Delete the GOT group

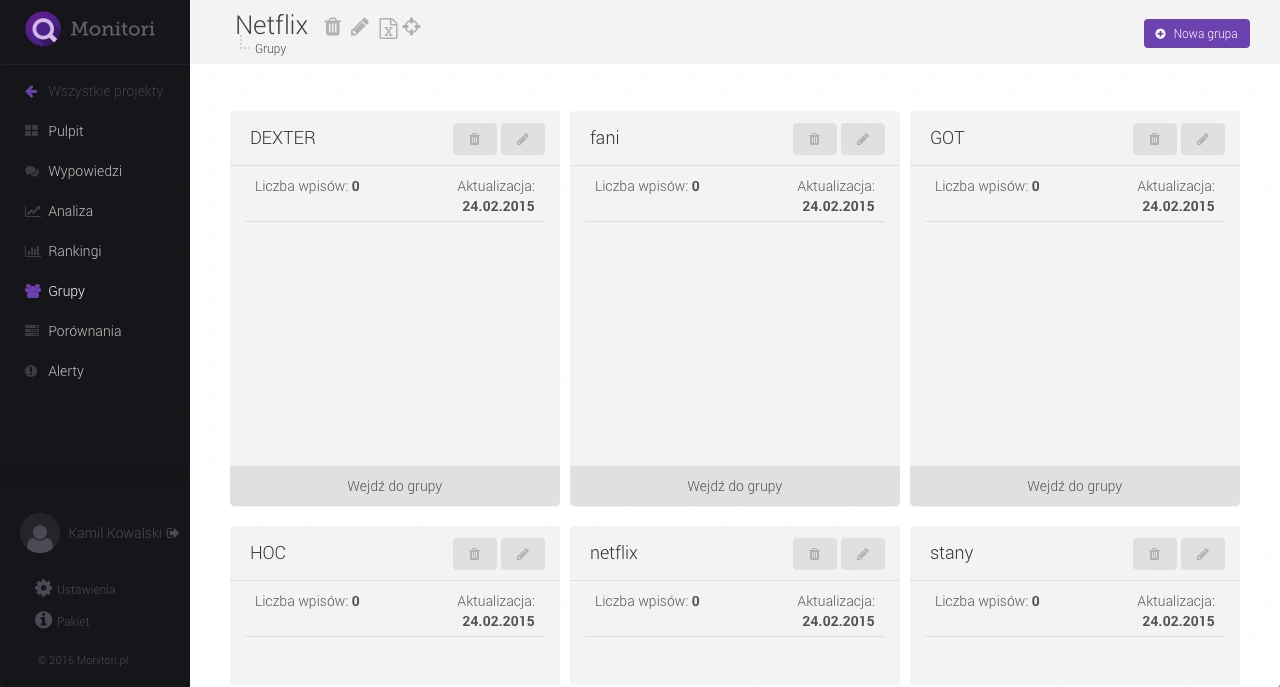pos(1155,139)
